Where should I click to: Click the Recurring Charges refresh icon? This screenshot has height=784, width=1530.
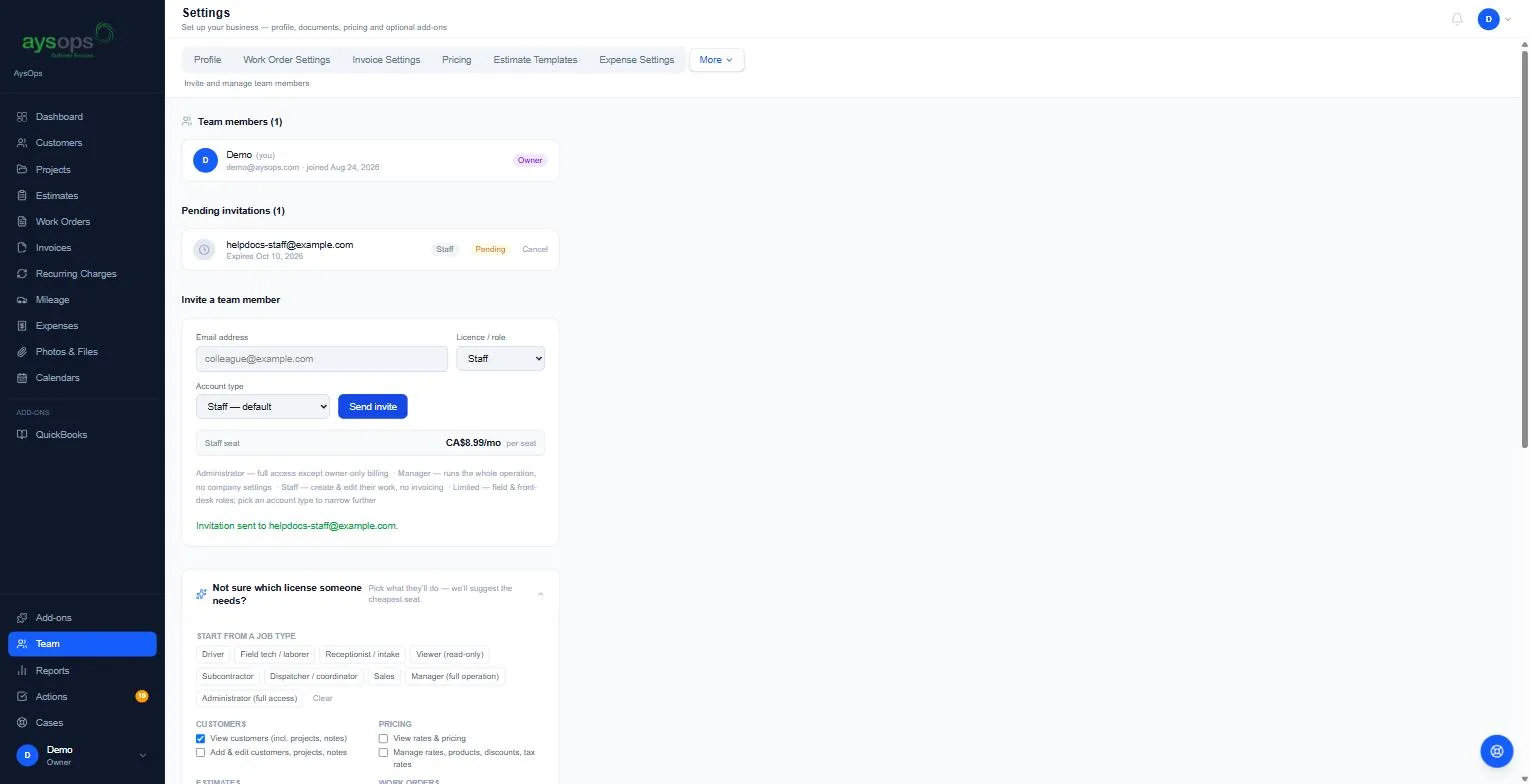(22, 274)
